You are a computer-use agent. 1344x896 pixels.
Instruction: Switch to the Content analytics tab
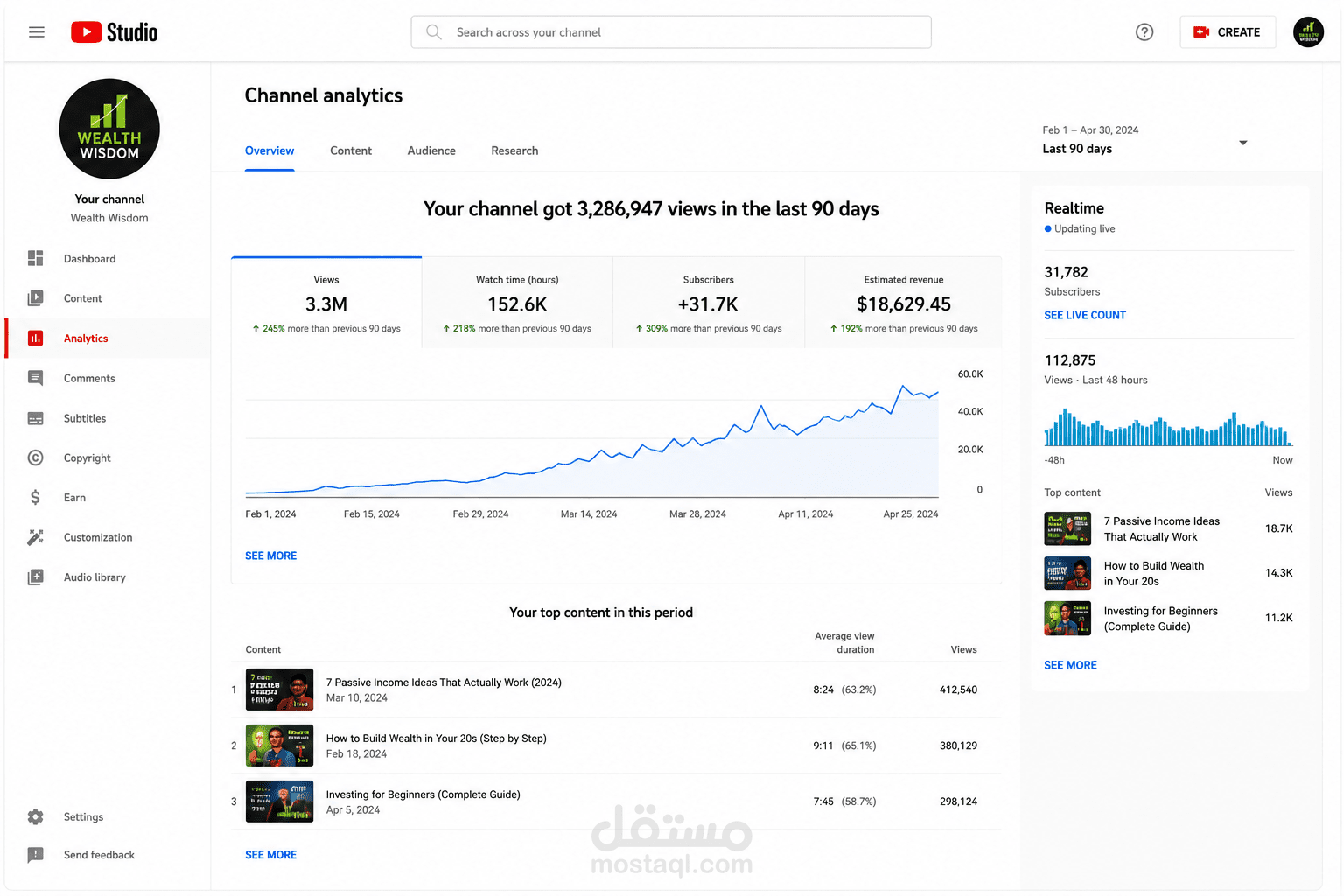coord(351,150)
